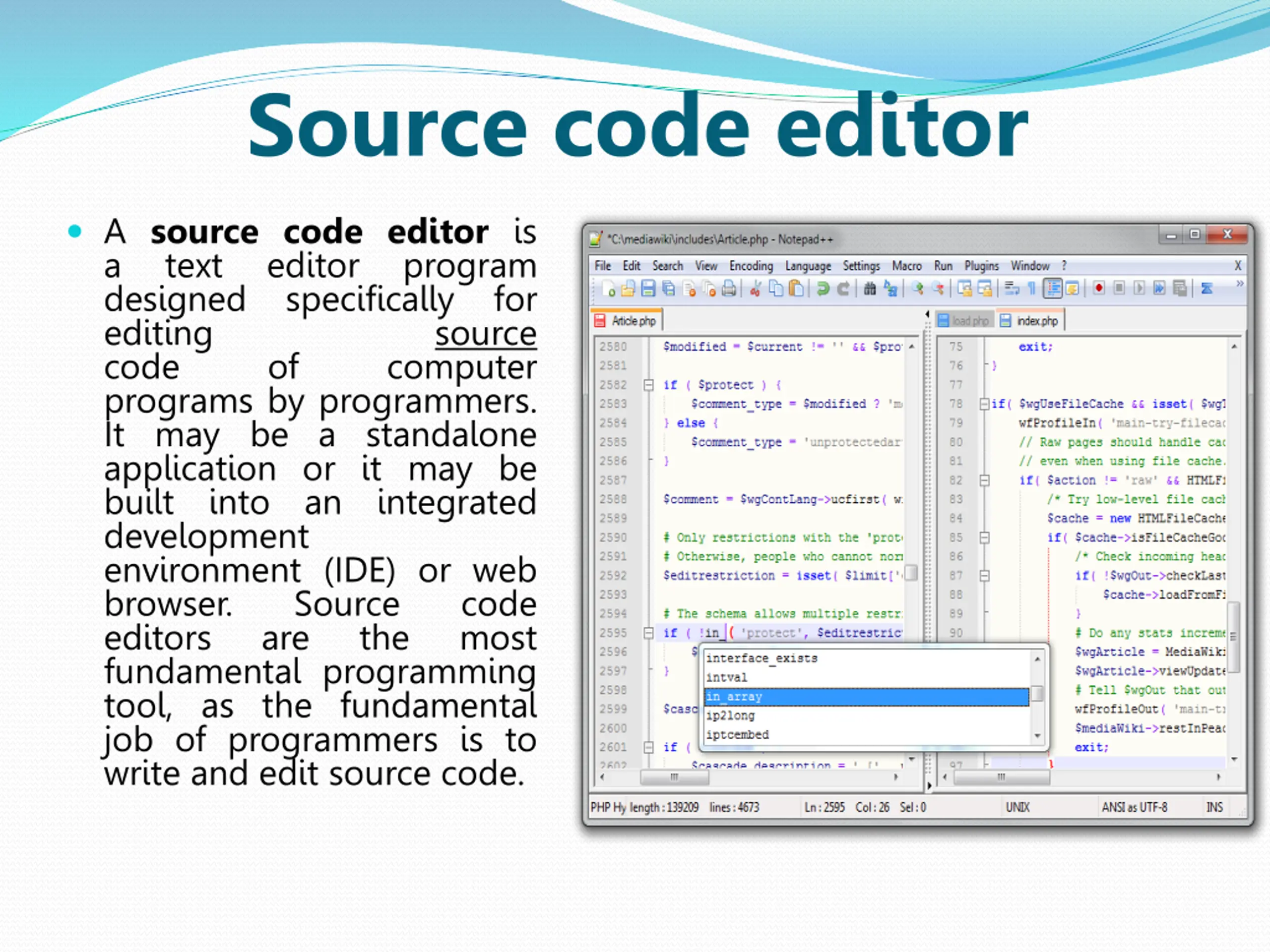Select intval autocomplete suggestion
Image resolution: width=1270 pixels, height=952 pixels.
click(866, 678)
